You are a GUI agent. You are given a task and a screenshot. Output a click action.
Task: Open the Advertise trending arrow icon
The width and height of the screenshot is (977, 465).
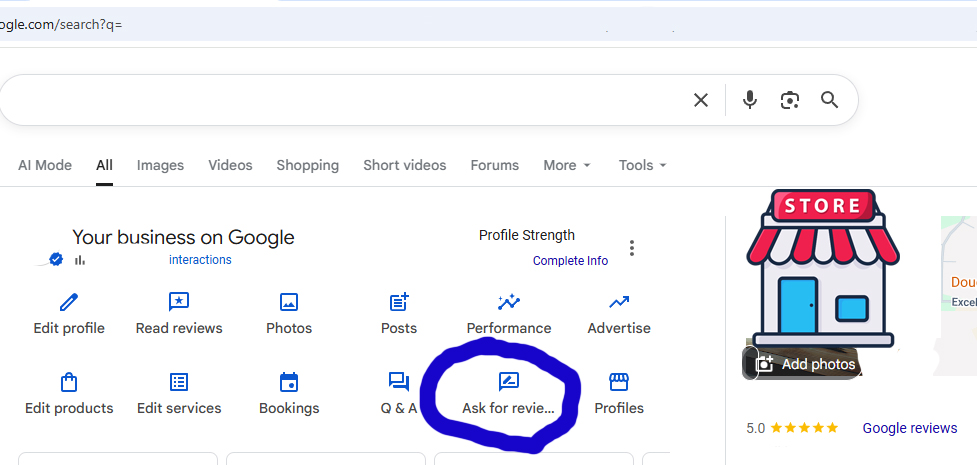pyautogui.click(x=619, y=302)
